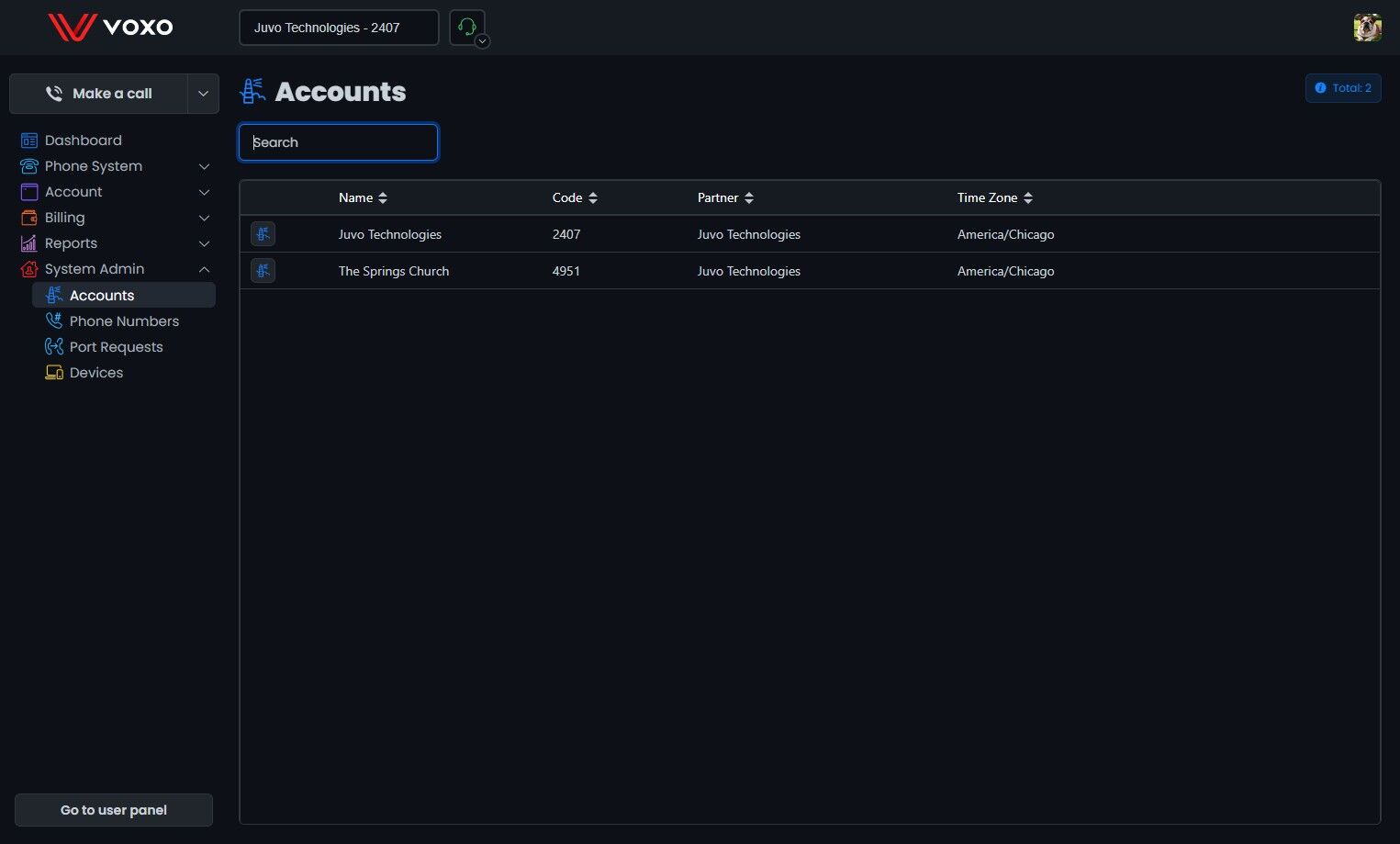
Task: Select Accounts in System Admin menu
Action: tap(124, 295)
